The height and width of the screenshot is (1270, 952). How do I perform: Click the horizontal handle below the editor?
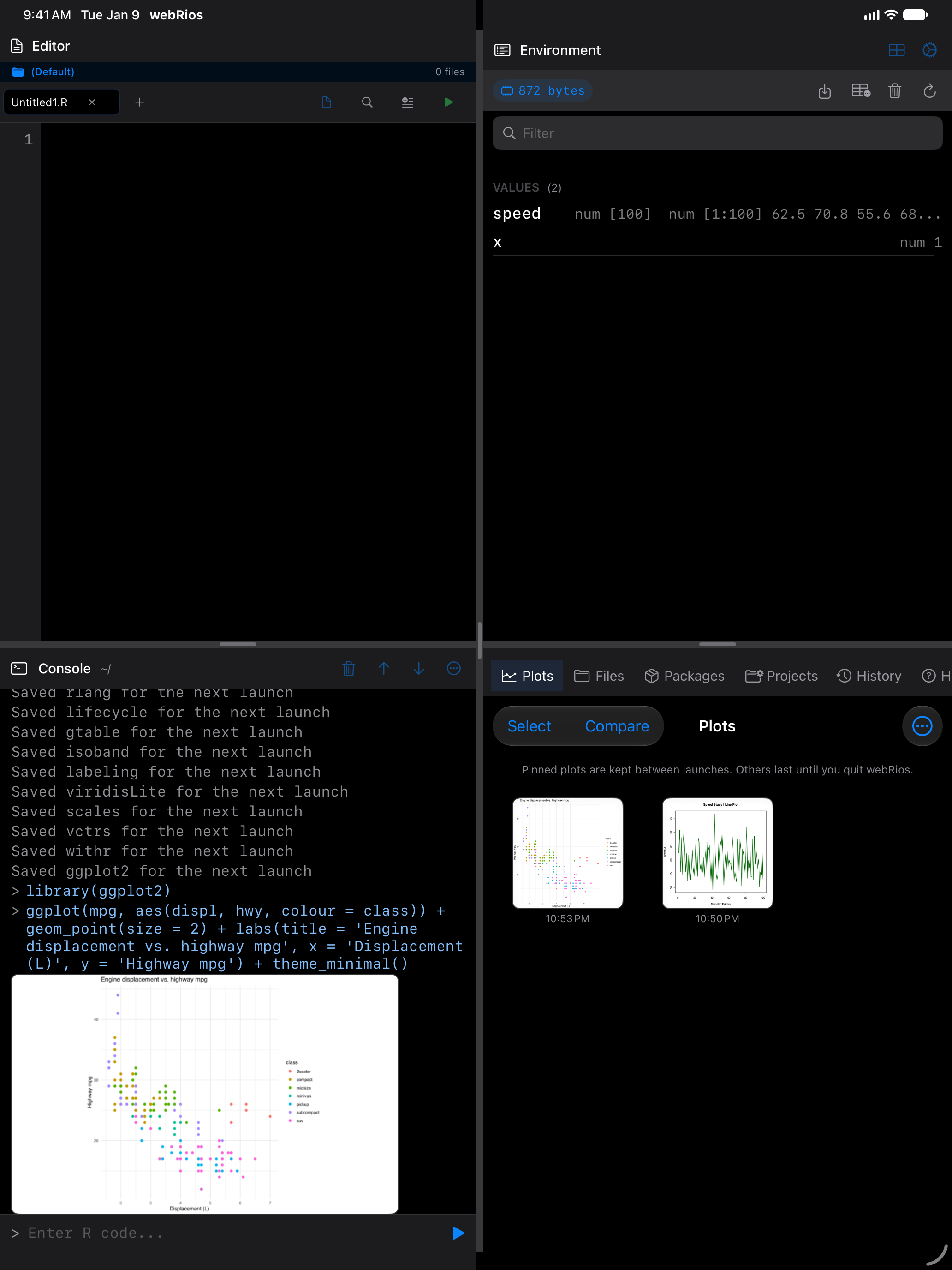238,644
